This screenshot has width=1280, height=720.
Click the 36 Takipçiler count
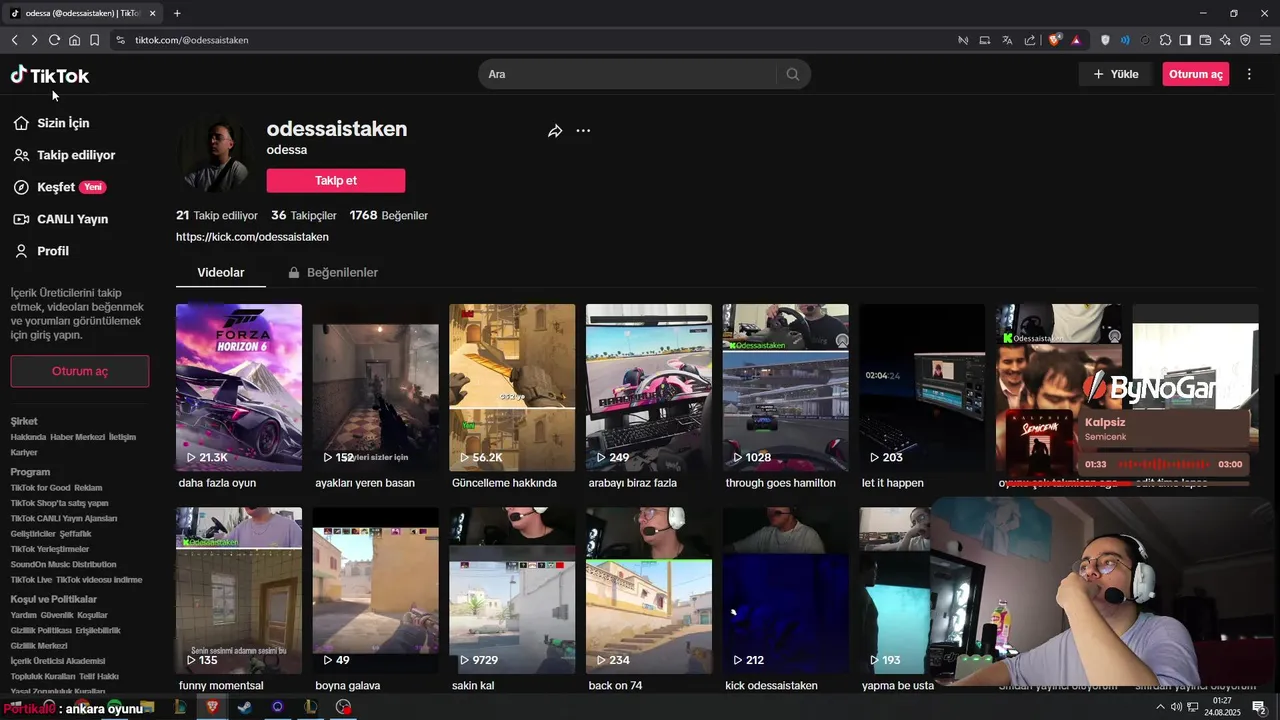click(x=304, y=215)
